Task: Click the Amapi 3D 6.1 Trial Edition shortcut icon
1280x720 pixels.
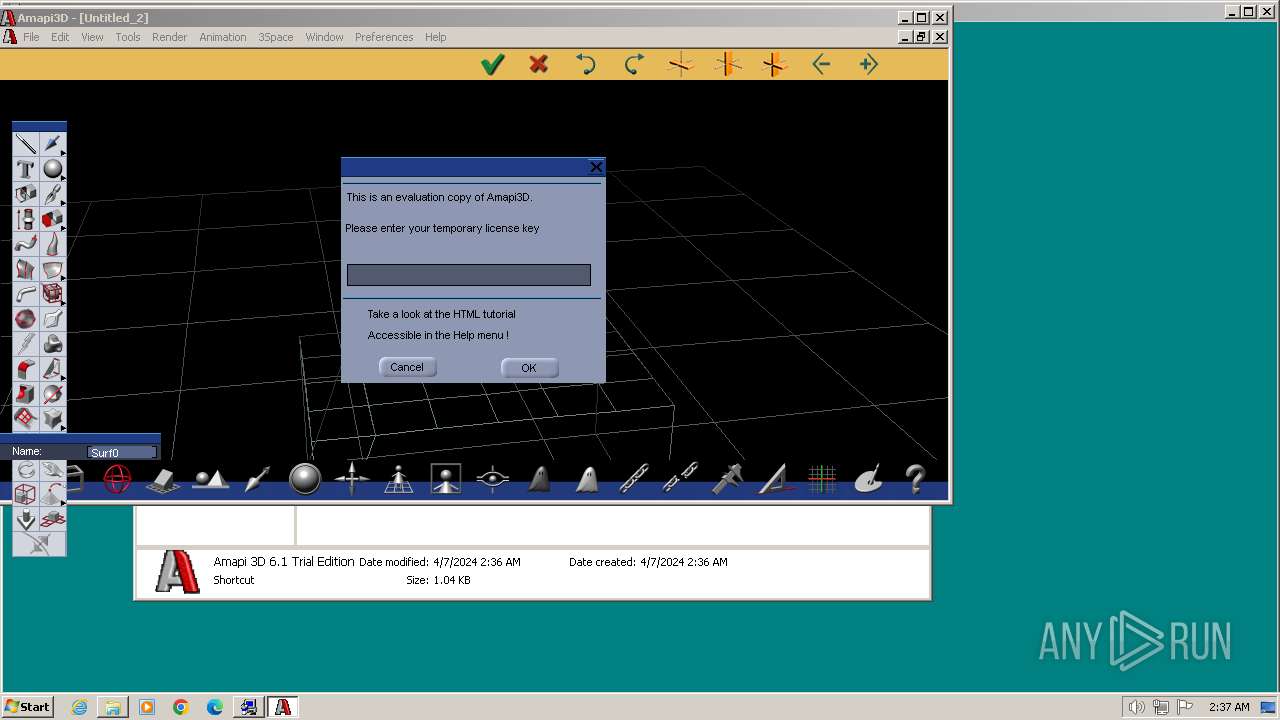Action: coord(177,571)
